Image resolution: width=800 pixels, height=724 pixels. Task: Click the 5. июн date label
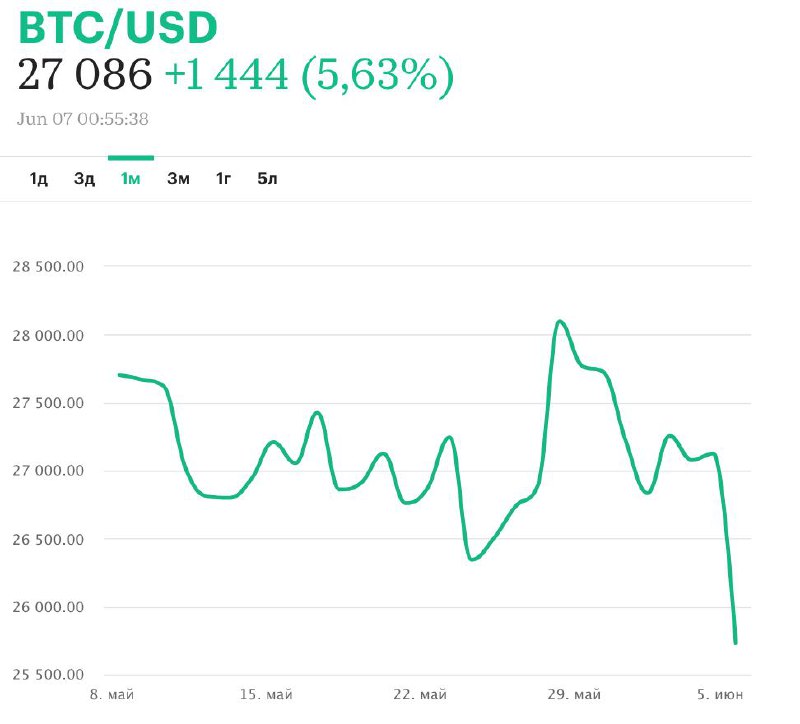[x=720, y=694]
